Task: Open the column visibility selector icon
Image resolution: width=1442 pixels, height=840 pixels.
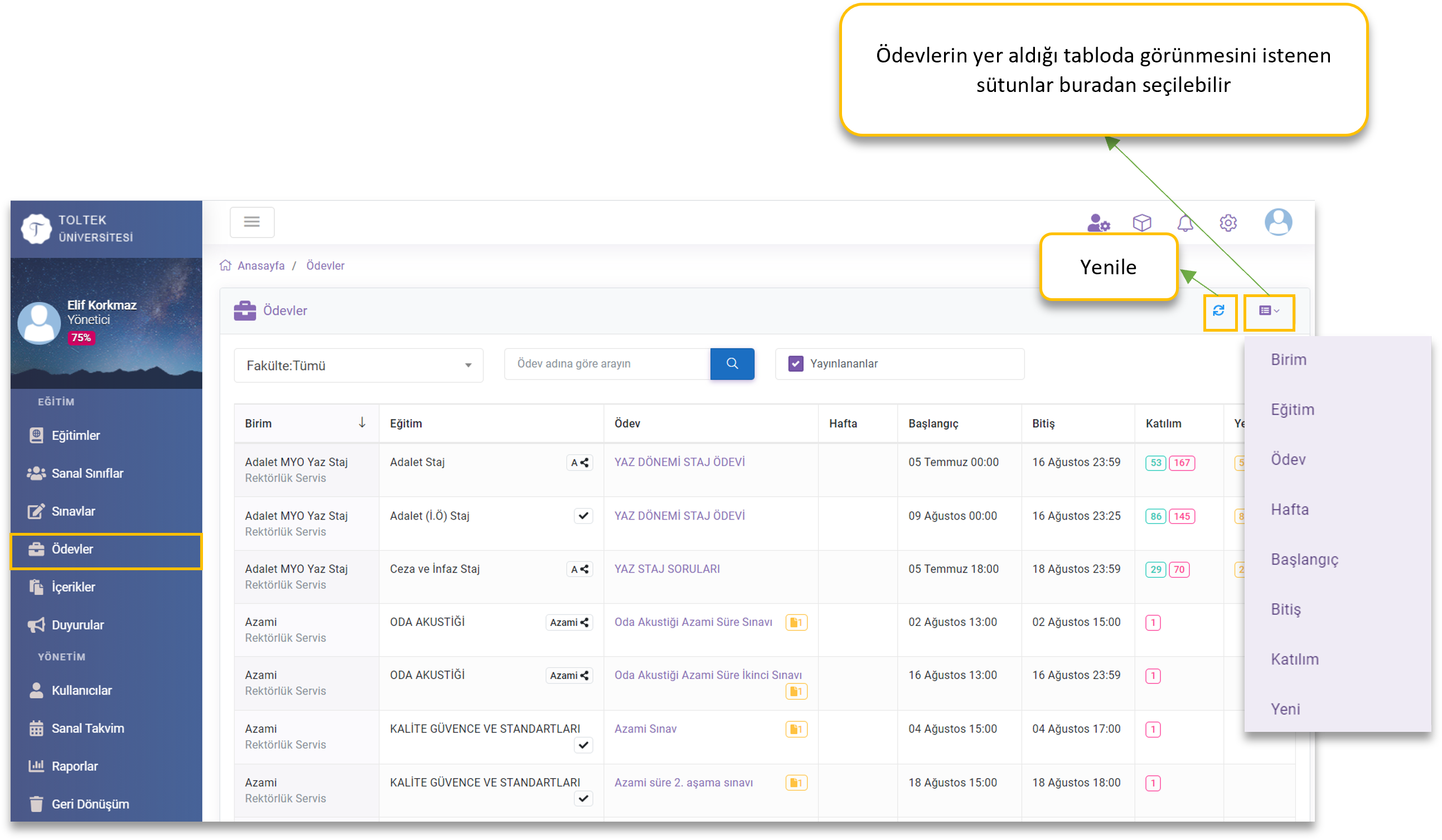Action: [x=1269, y=310]
